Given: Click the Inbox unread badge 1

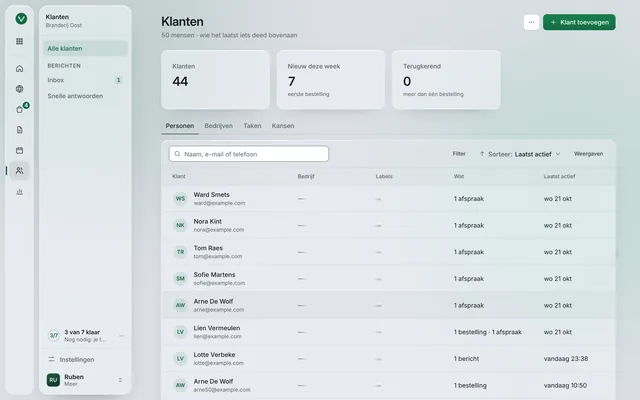Looking at the screenshot, I should (x=118, y=80).
